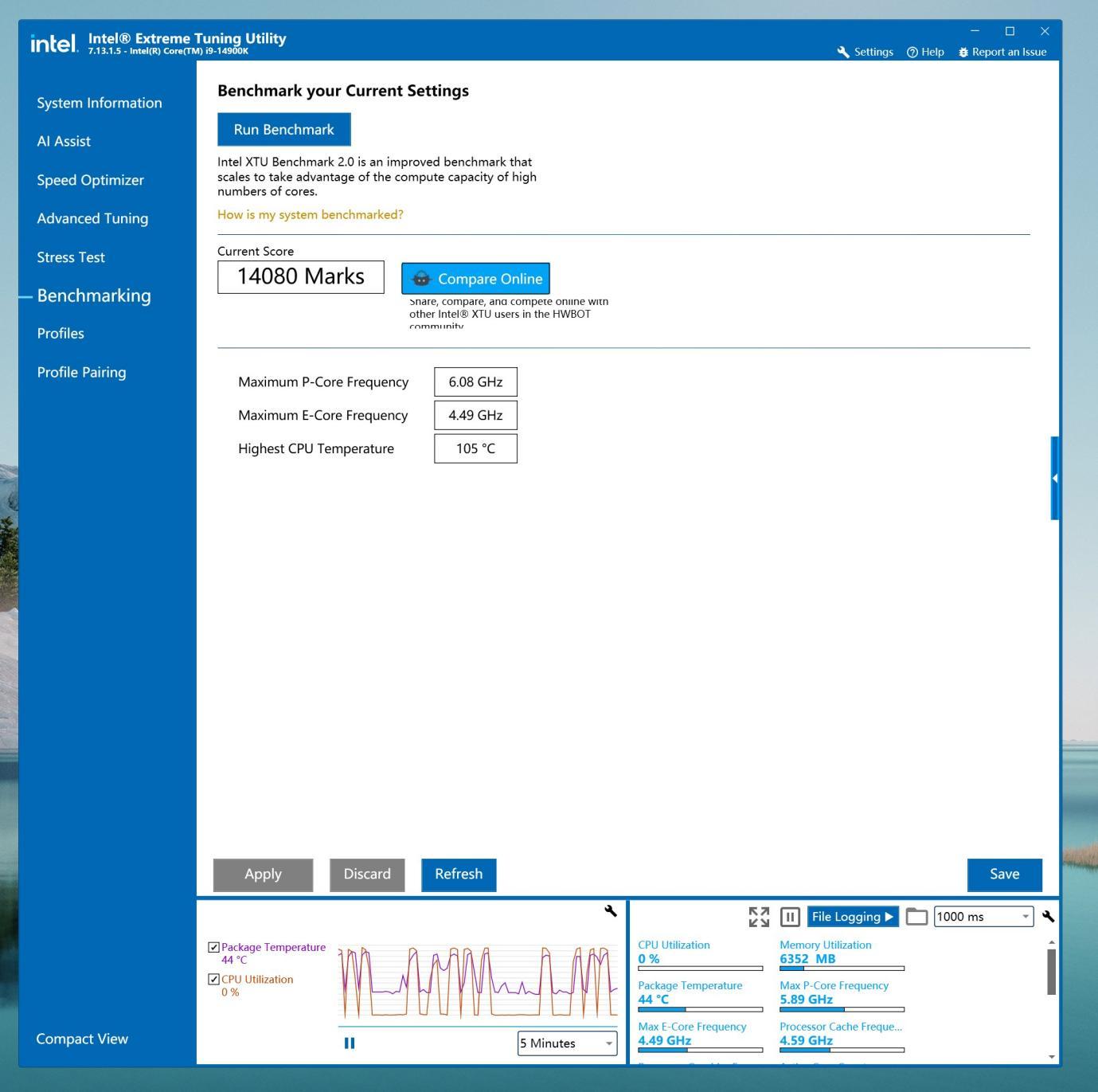Go to the Stress Test section
Viewport: 1098px width, 1092px height.
click(x=71, y=257)
